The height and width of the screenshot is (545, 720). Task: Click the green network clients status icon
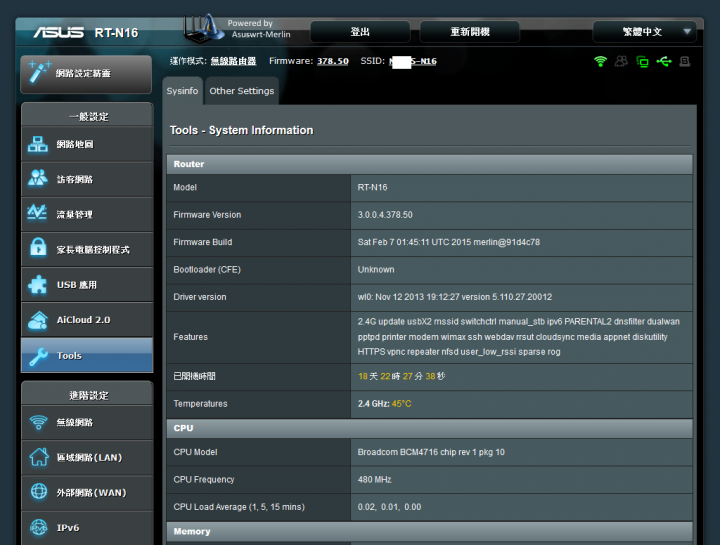642,62
